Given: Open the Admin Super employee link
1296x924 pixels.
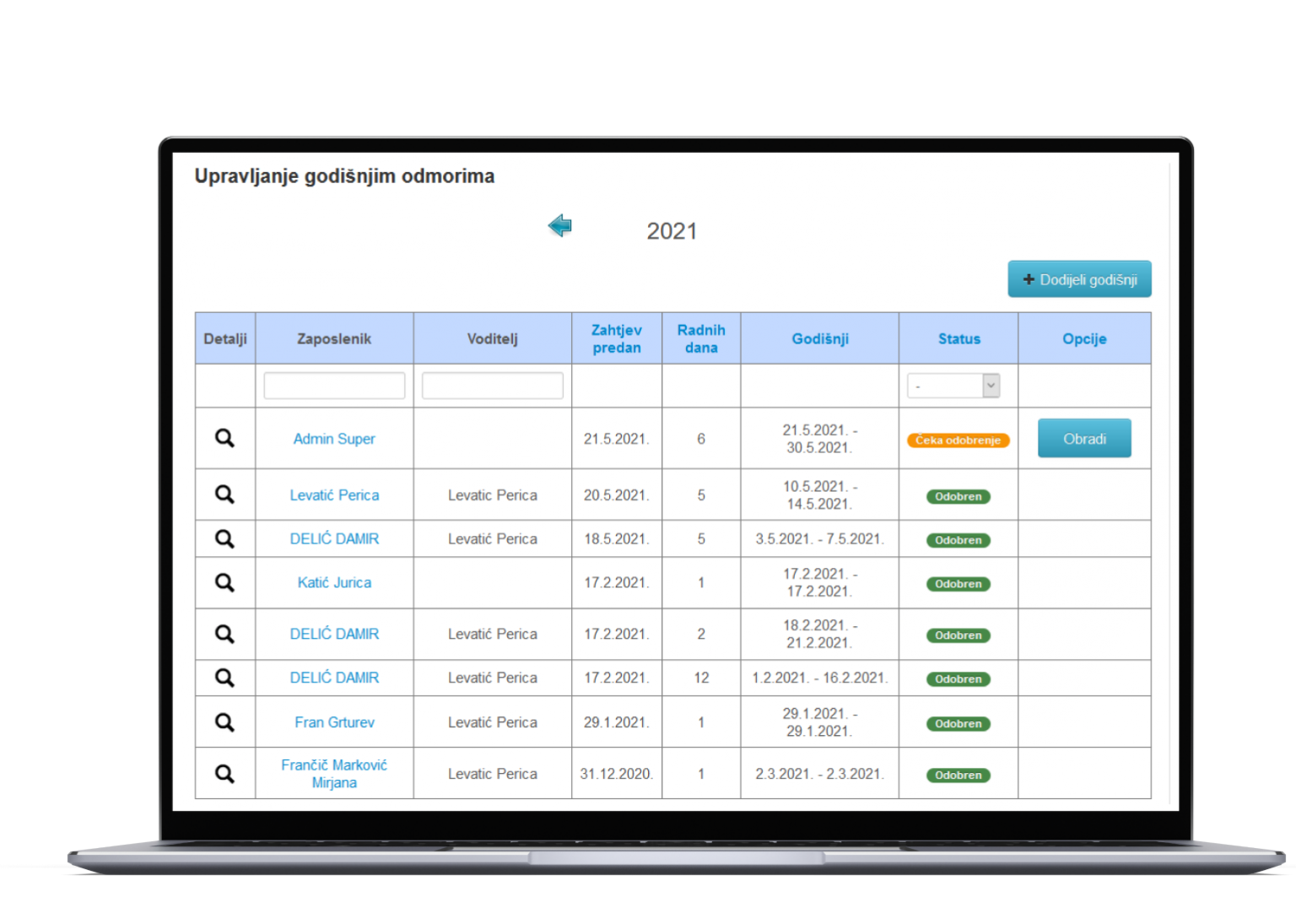Looking at the screenshot, I should pyautogui.click(x=334, y=439).
